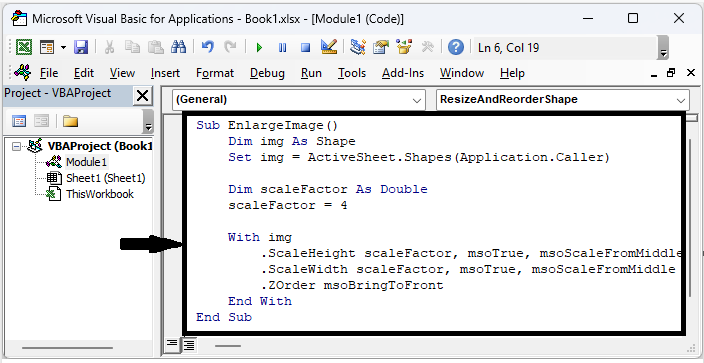Click the VBA icon left of File menu
704x363 pixels.
(x=22, y=72)
